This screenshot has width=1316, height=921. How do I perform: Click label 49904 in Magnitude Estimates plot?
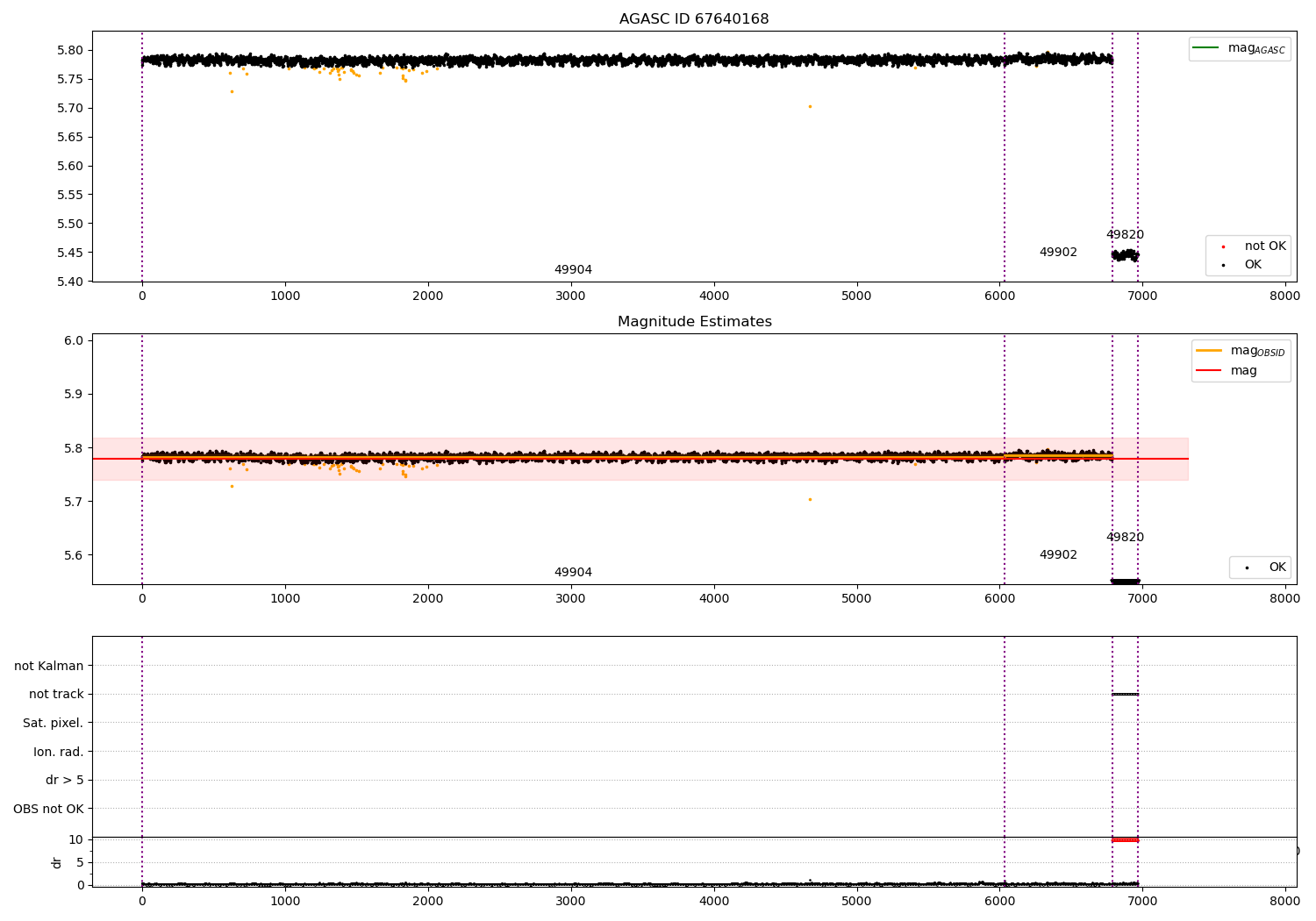click(x=573, y=573)
